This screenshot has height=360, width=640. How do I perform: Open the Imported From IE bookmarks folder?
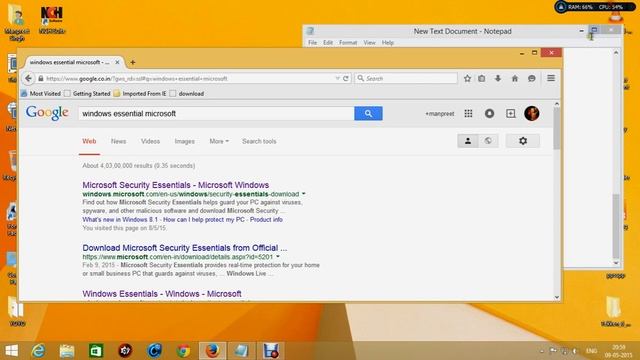coord(140,93)
